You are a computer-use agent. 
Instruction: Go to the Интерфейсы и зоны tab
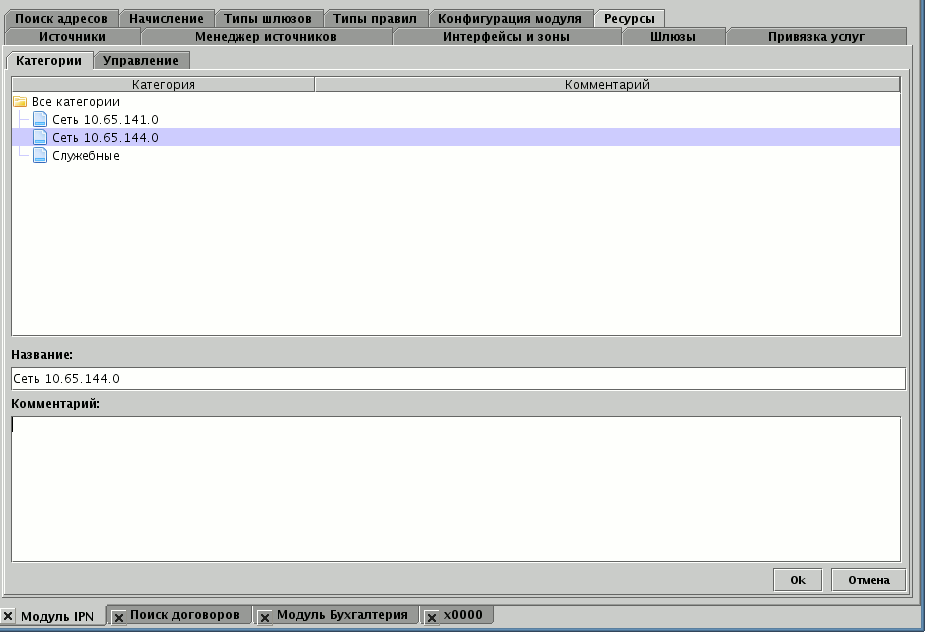506,37
